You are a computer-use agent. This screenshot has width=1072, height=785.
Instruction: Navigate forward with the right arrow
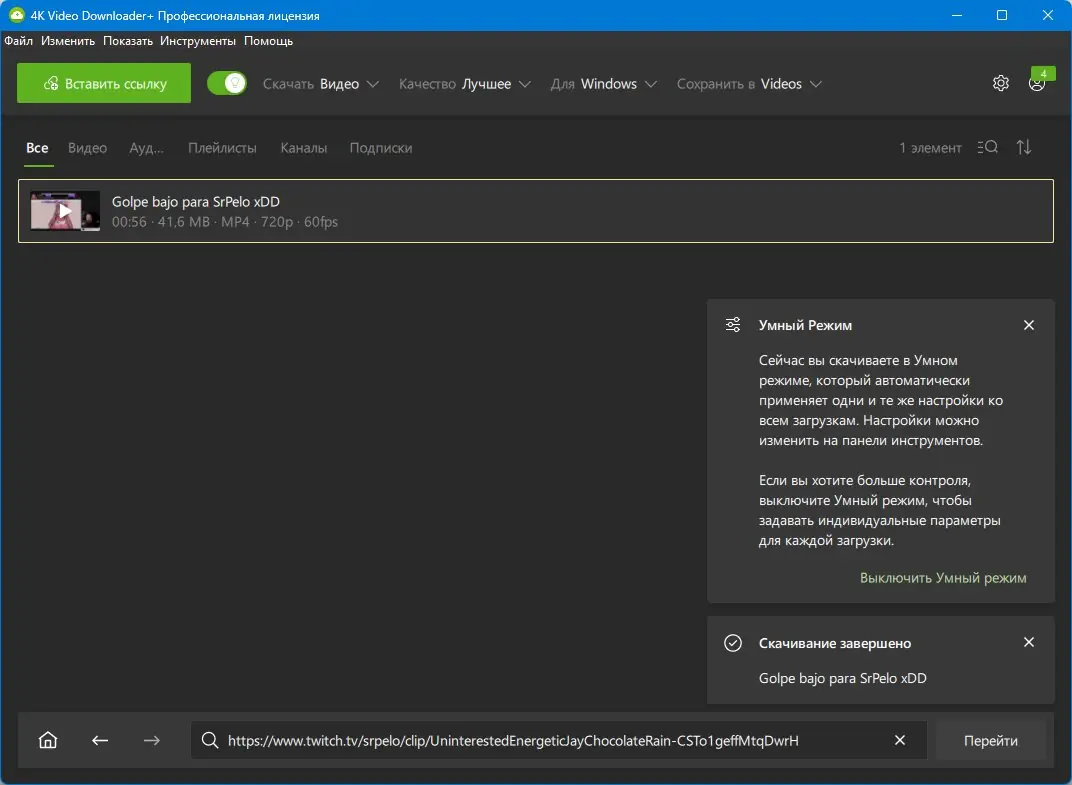152,740
